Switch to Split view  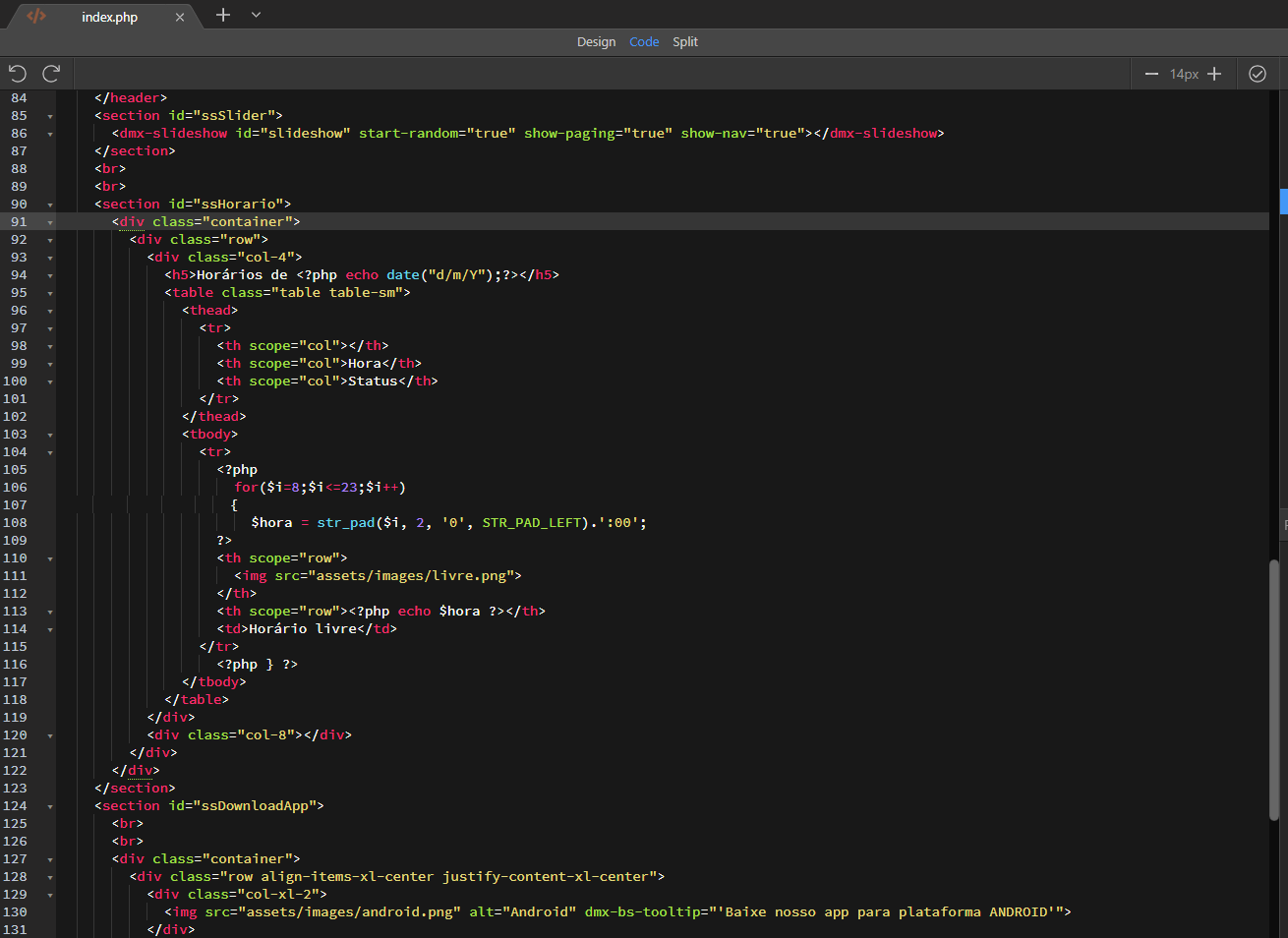click(685, 41)
